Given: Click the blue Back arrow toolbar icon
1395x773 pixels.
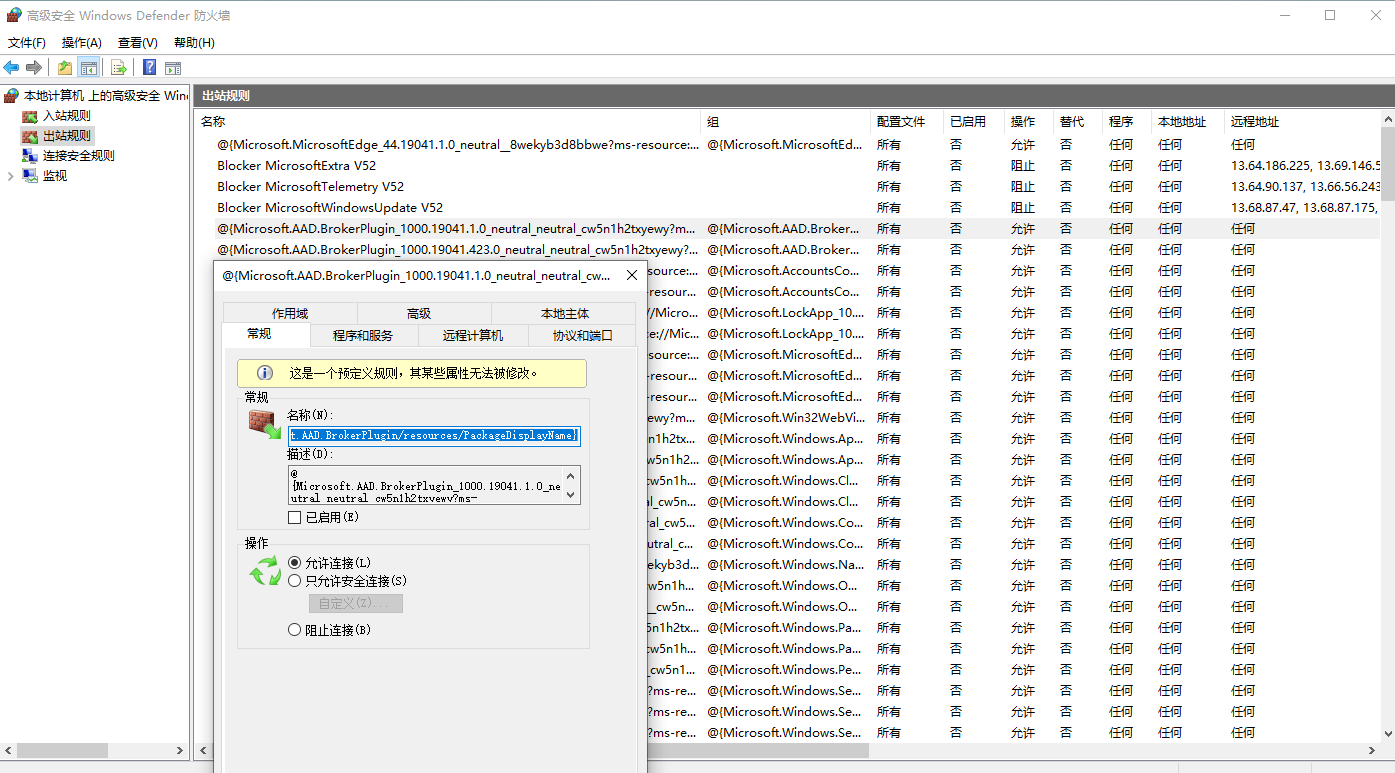Looking at the screenshot, I should 11,68.
